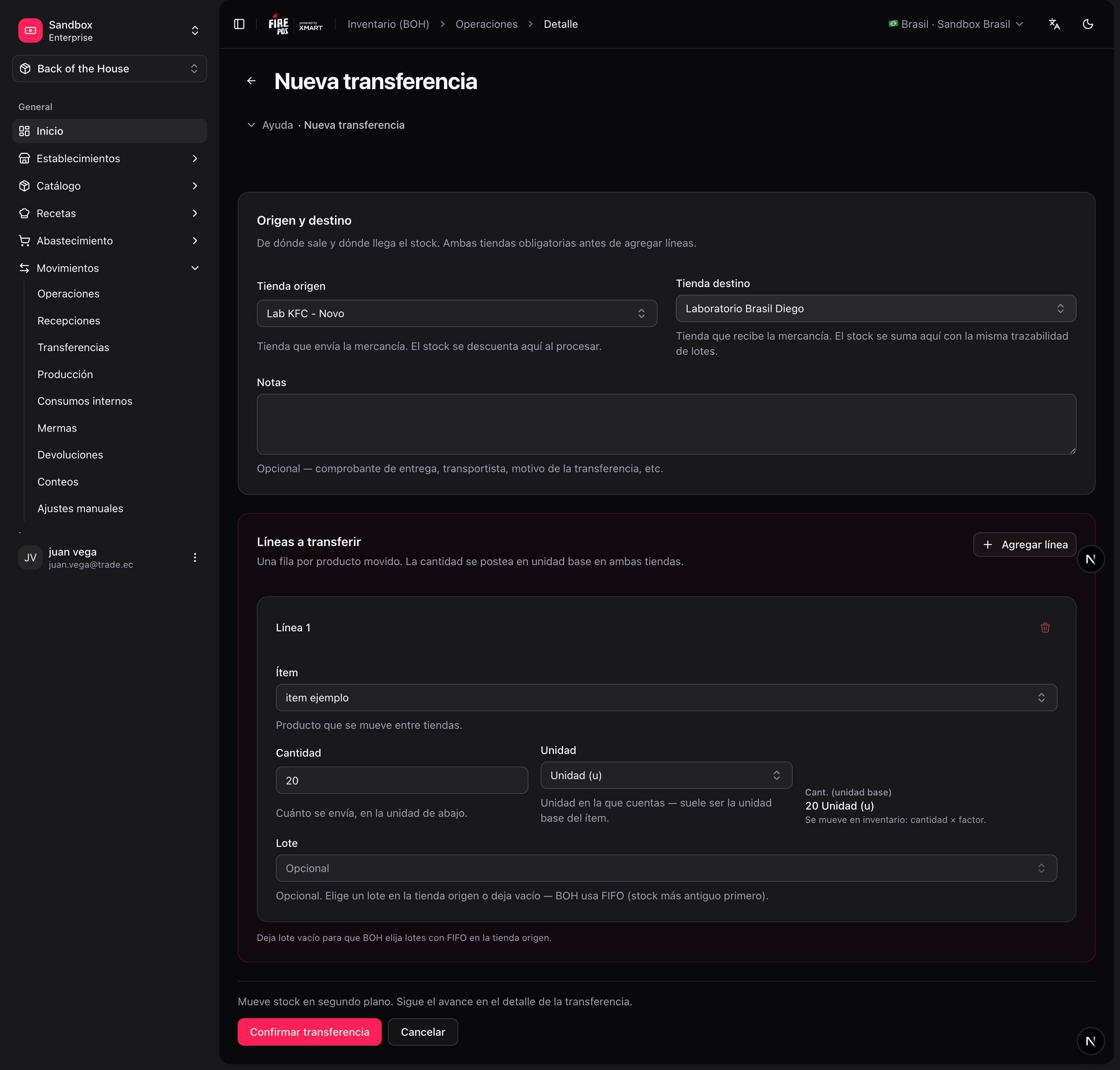This screenshot has height=1070, width=1120.
Task: Expand Establecimientos submenu chevron
Action: tap(195, 158)
